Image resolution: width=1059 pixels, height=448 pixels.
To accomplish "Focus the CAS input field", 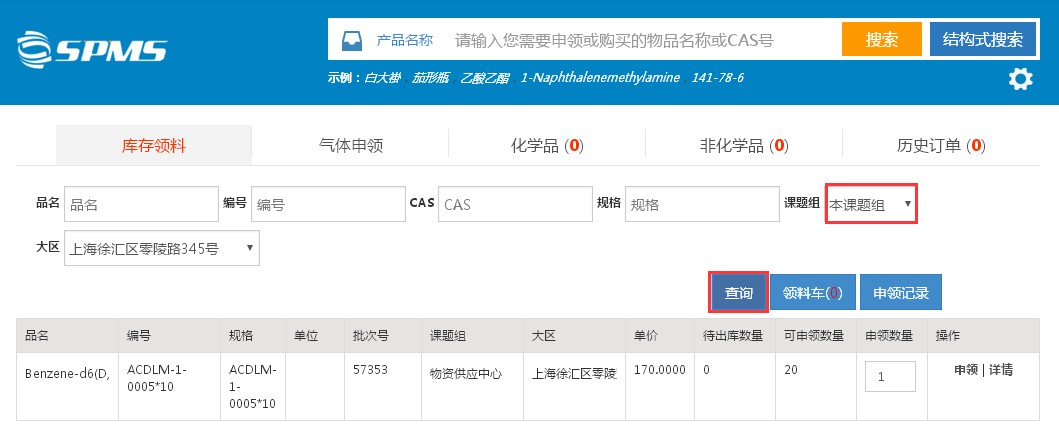I will click(515, 204).
